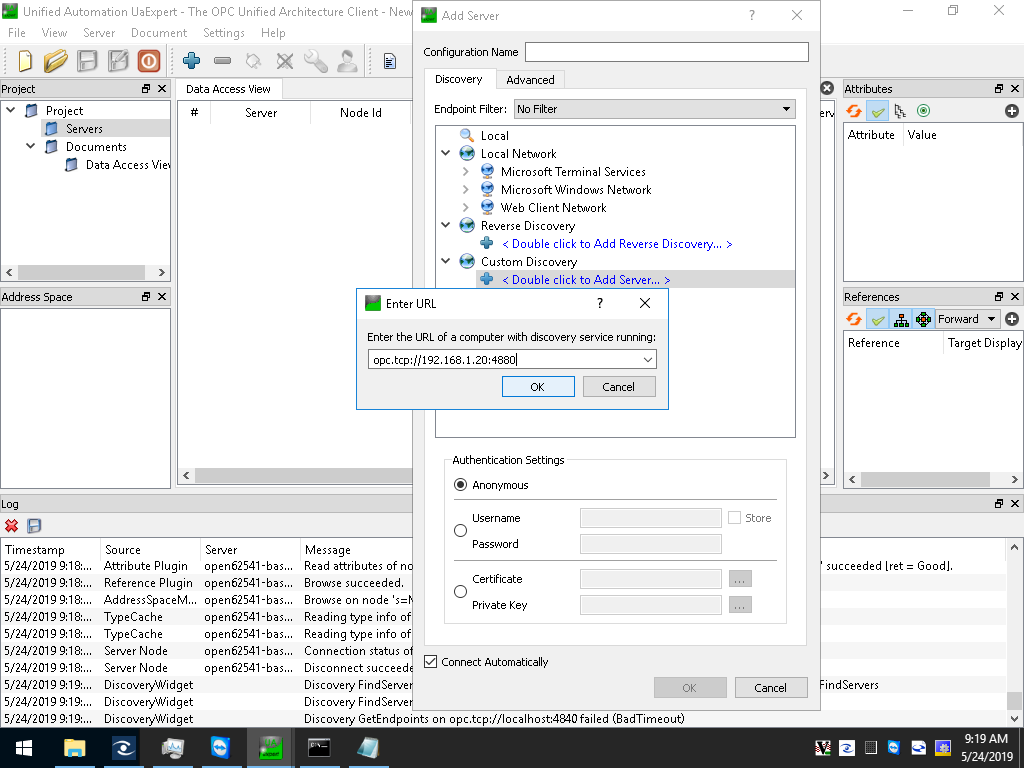Click Cancel in the Enter URL dialog
Viewport: 1024px width, 768px height.
tap(618, 387)
